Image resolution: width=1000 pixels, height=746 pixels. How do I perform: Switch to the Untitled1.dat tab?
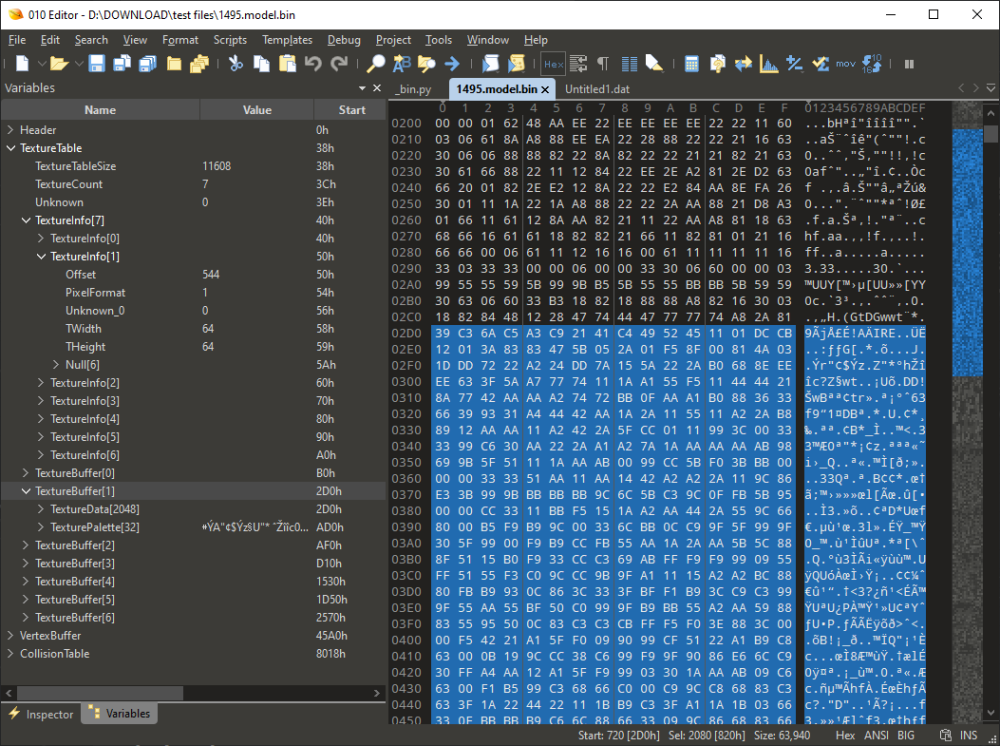point(597,89)
